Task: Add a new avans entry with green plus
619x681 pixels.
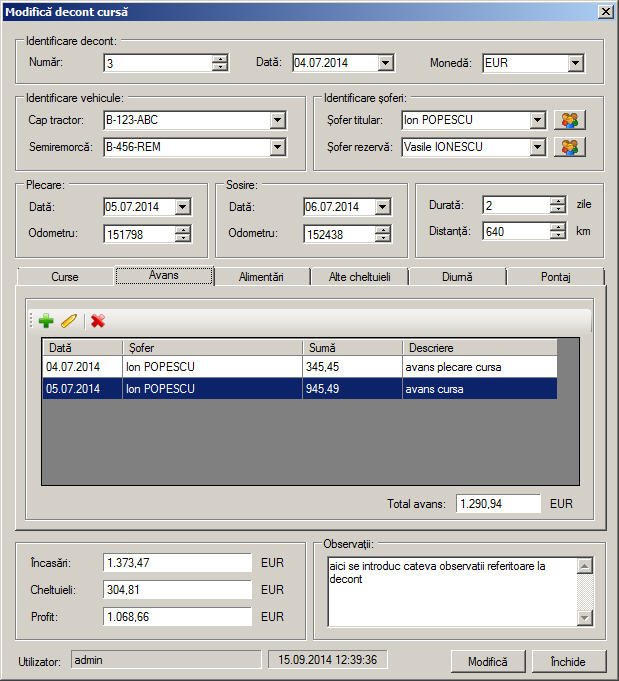Action: click(46, 321)
